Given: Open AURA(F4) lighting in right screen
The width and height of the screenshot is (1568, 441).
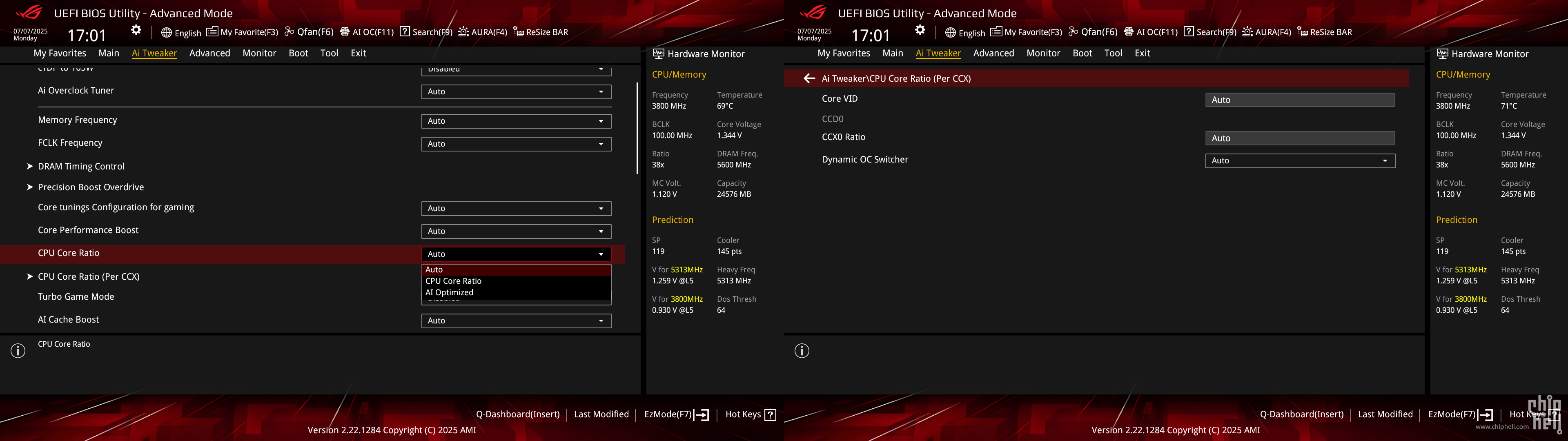Looking at the screenshot, I should pos(1267,32).
